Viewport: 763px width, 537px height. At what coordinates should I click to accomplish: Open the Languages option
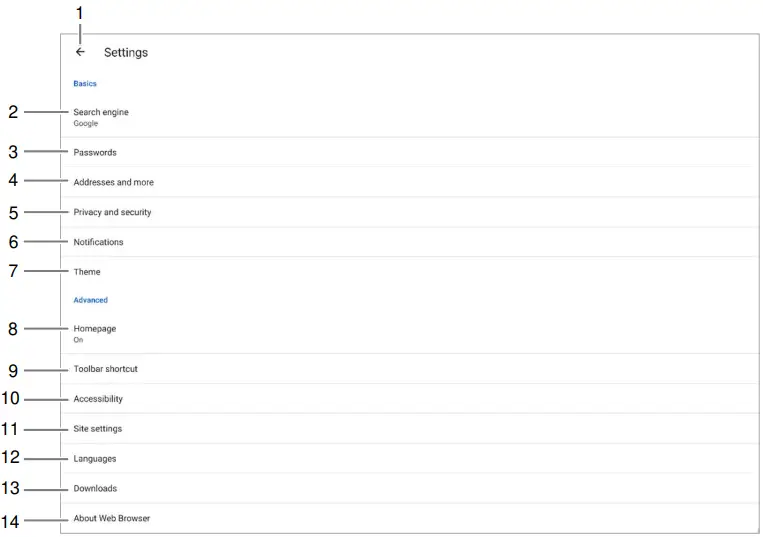click(95, 459)
